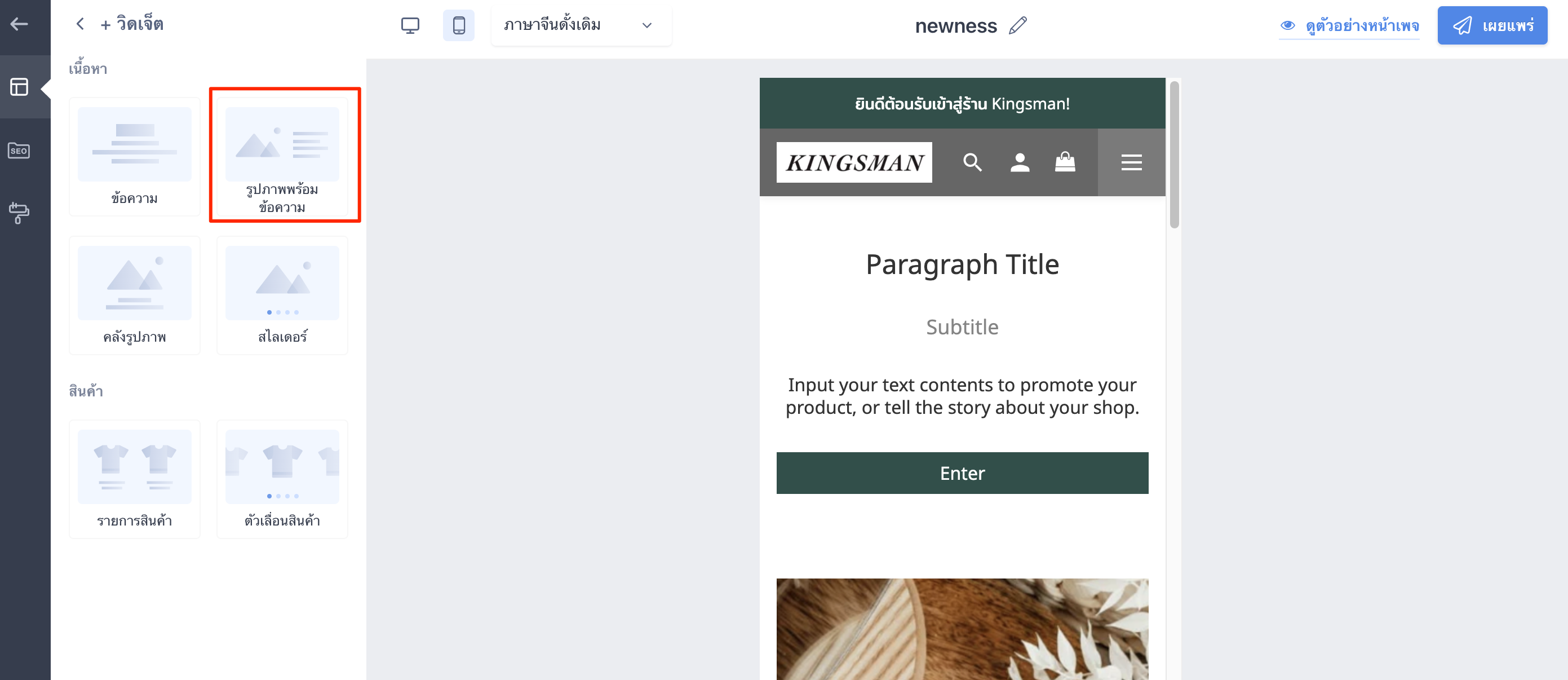
Task: Open the ภาษาจีนดั้งเดิม language dropdown
Action: (x=581, y=25)
